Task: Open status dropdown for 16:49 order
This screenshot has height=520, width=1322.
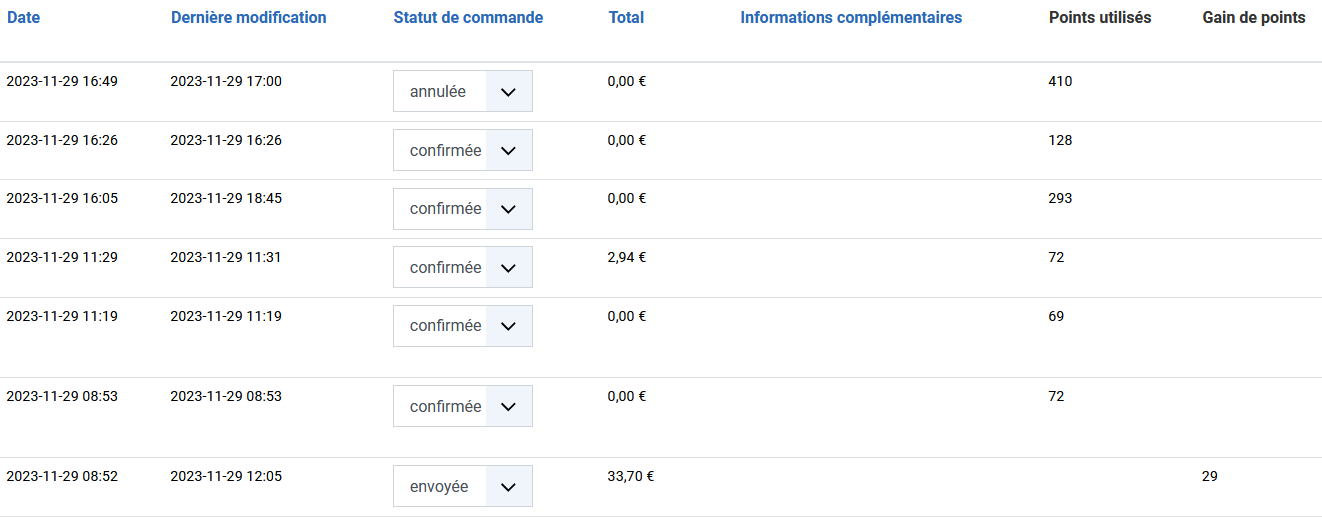Action: (462, 91)
